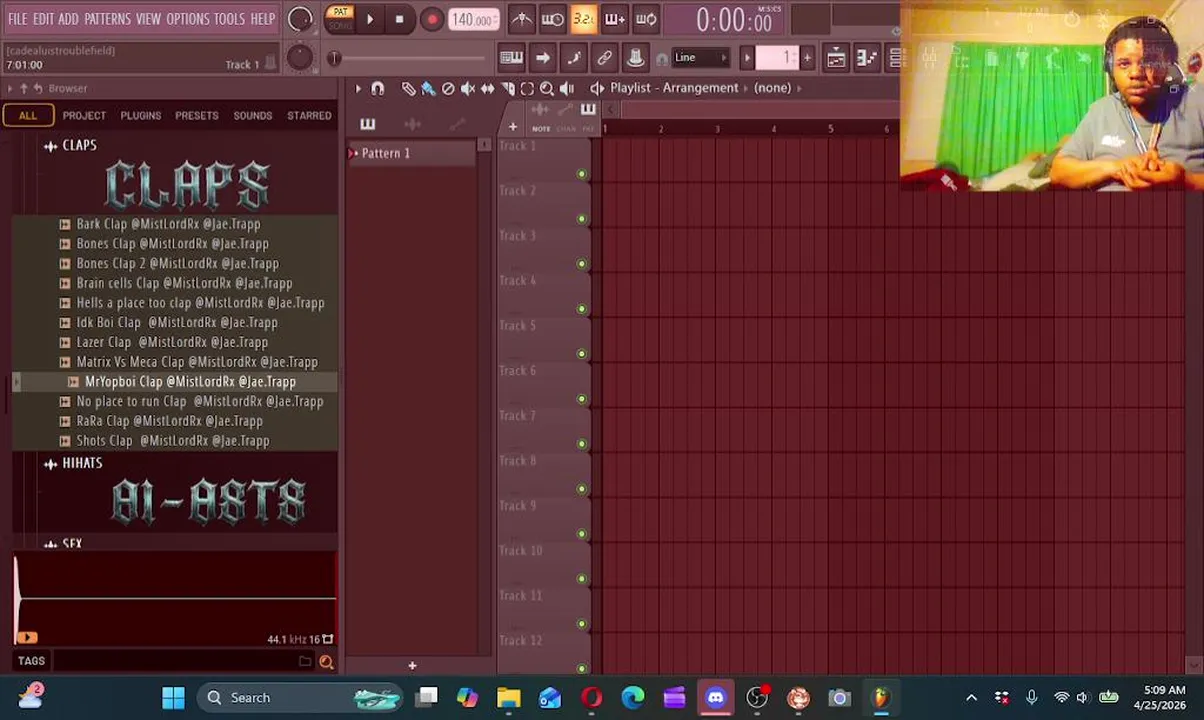Mute Track 5 with green dot

[581, 354]
